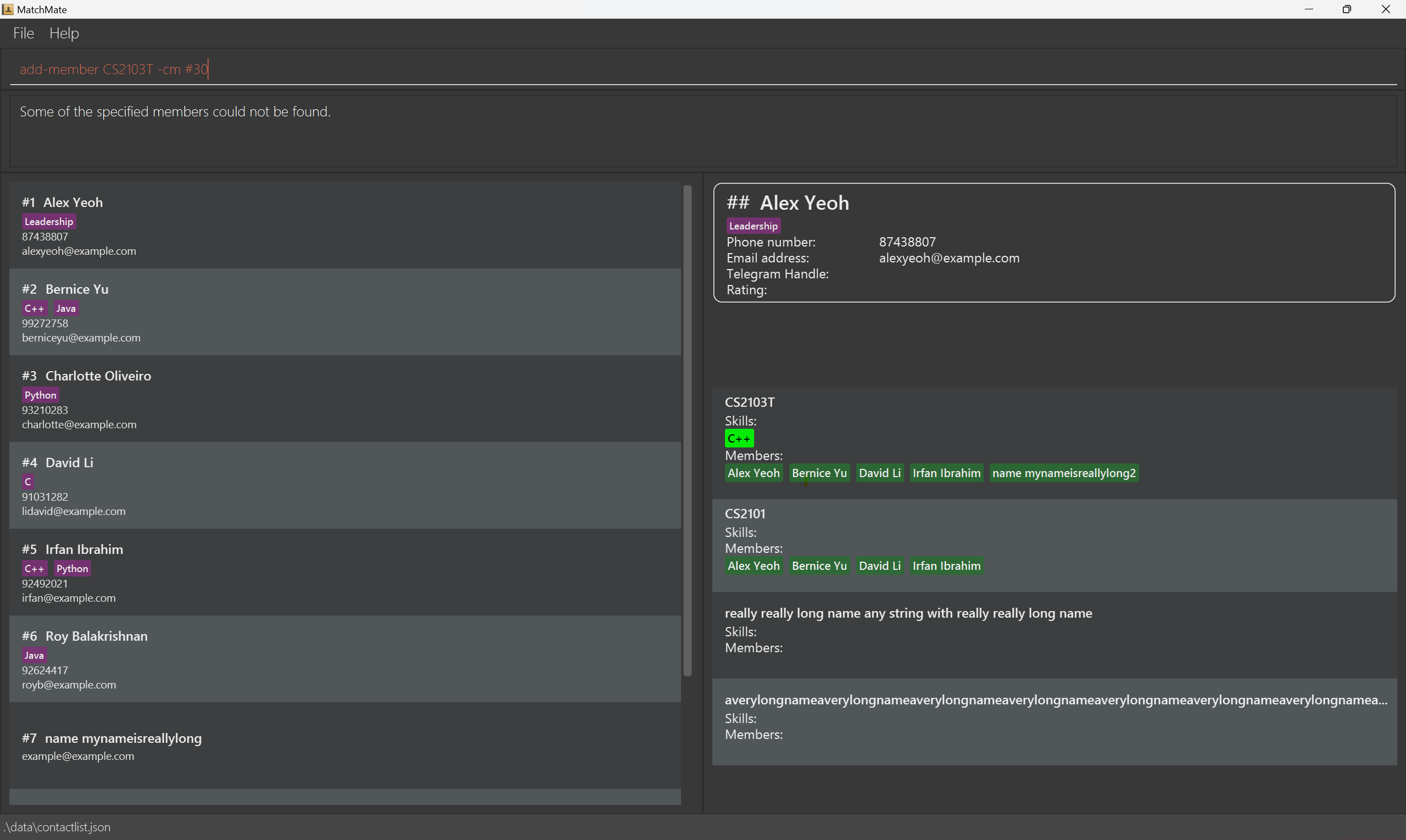Open the Help menu
Viewport: 1406px width, 840px height.
pos(64,33)
